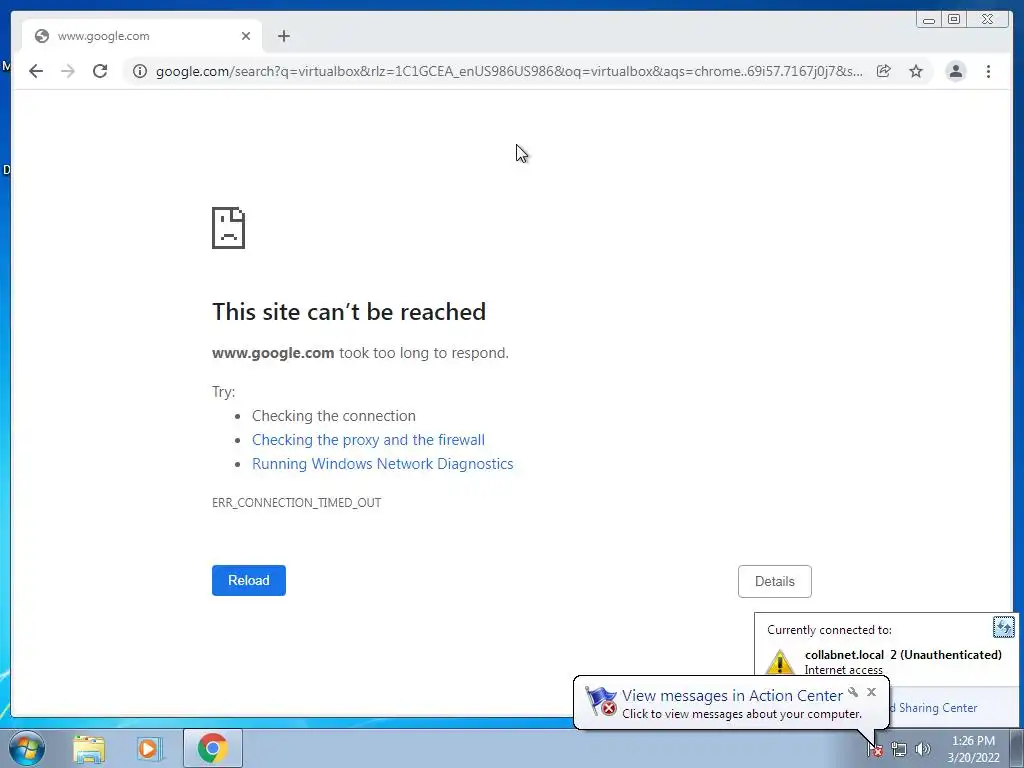This screenshot has height=768, width=1024.
Task: Click the sad page error icon
Action: tap(228, 228)
